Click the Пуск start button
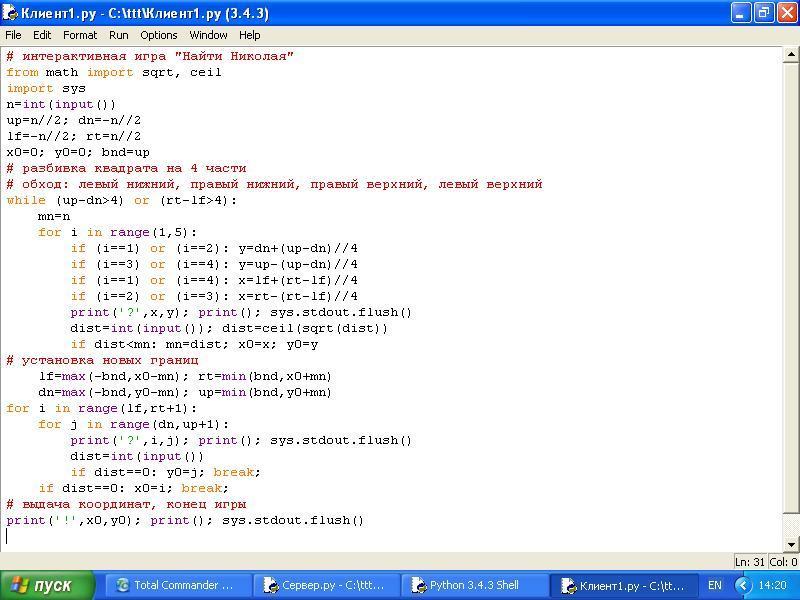Screen dimensions: 800x600 47,585
